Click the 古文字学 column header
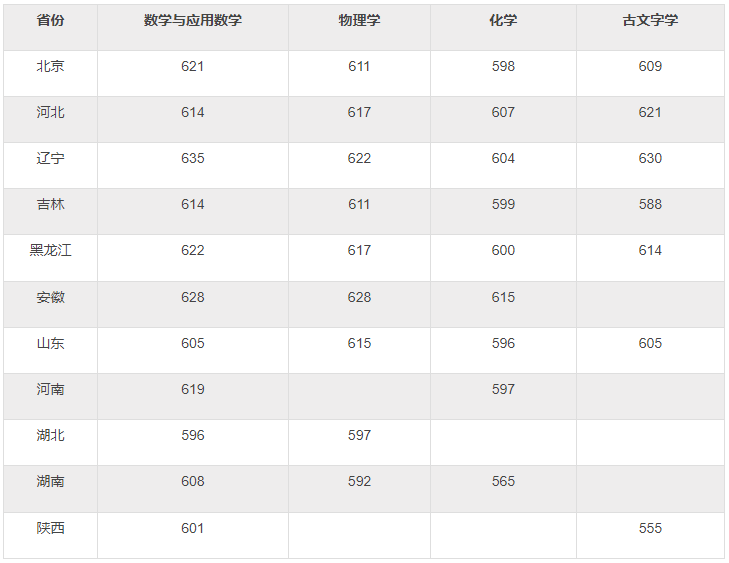The height and width of the screenshot is (563, 729). pyautogui.click(x=650, y=20)
